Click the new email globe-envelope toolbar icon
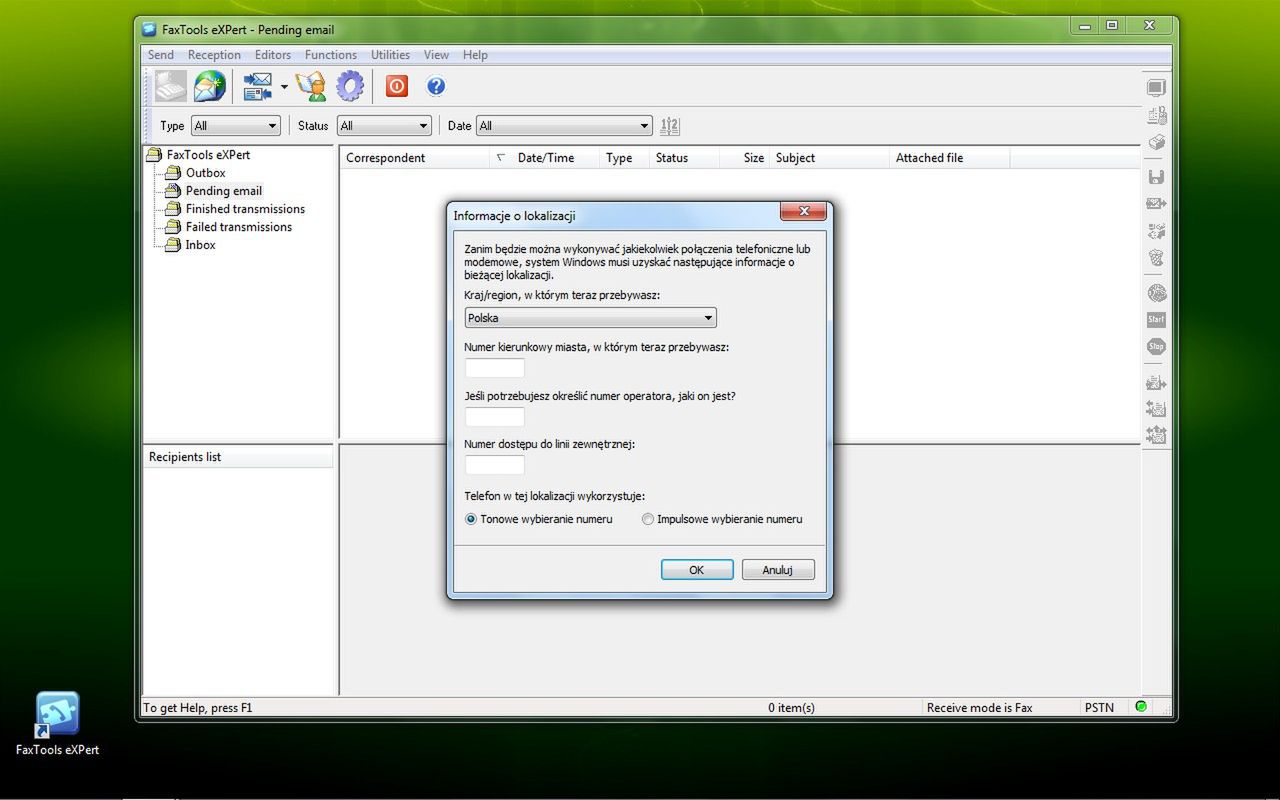1280x800 pixels. click(x=210, y=87)
